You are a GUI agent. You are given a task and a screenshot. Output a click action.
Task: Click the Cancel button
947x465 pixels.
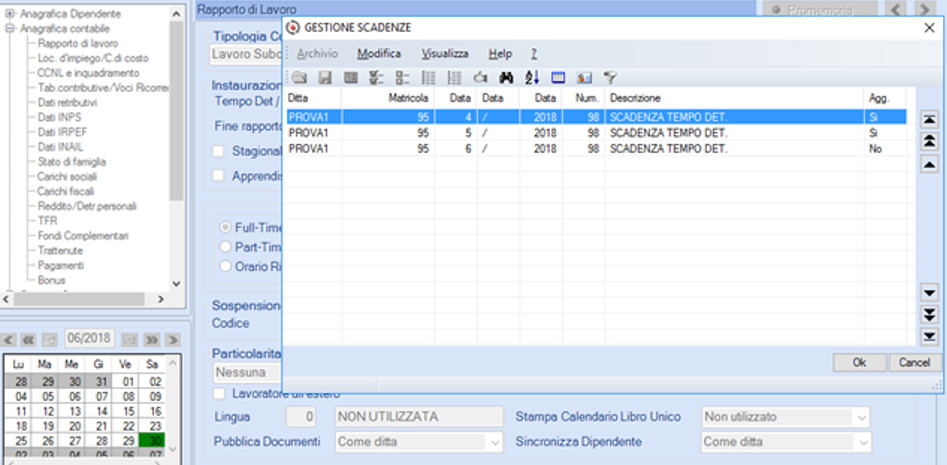(x=915, y=362)
